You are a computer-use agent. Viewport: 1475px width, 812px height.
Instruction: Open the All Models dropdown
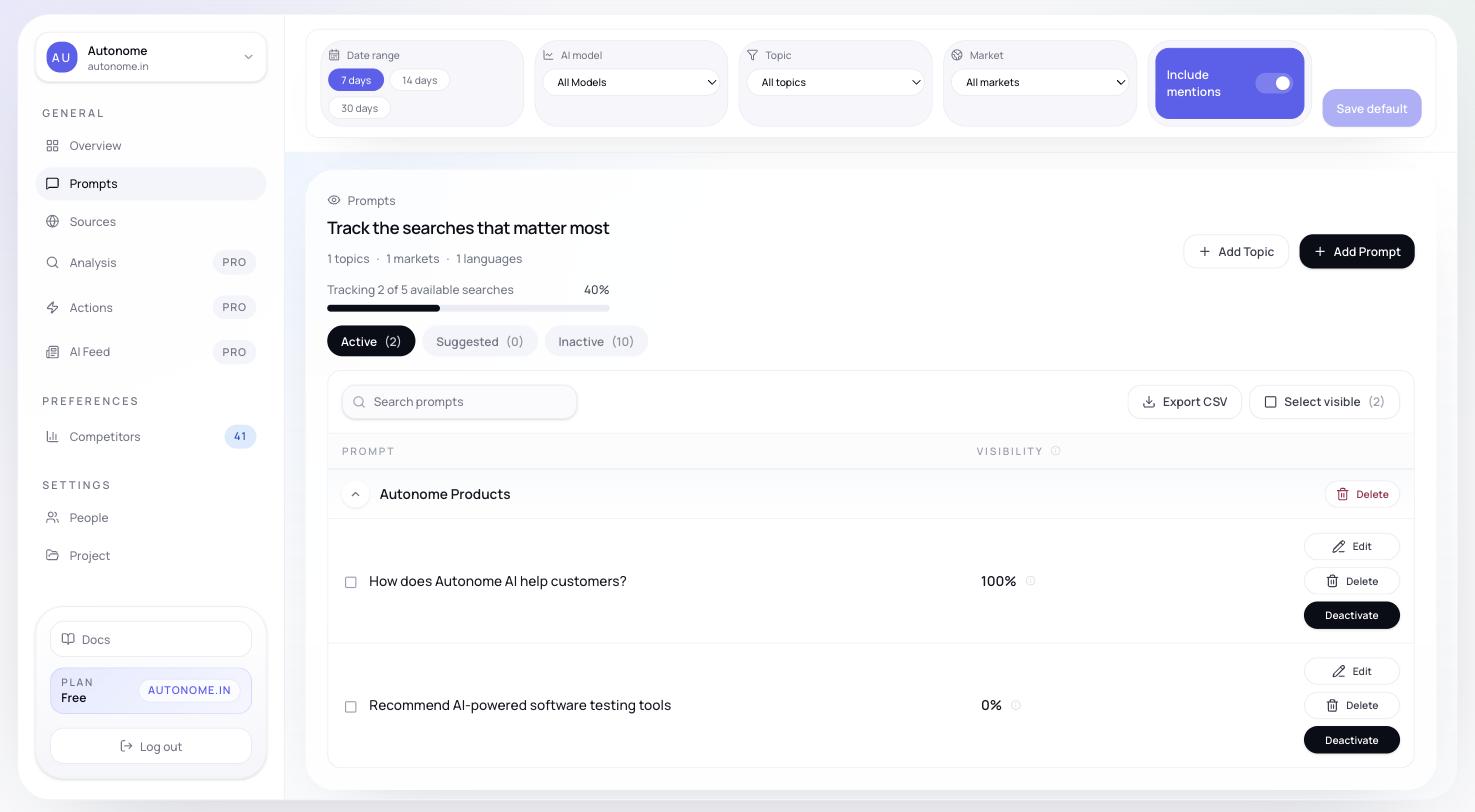(x=631, y=82)
